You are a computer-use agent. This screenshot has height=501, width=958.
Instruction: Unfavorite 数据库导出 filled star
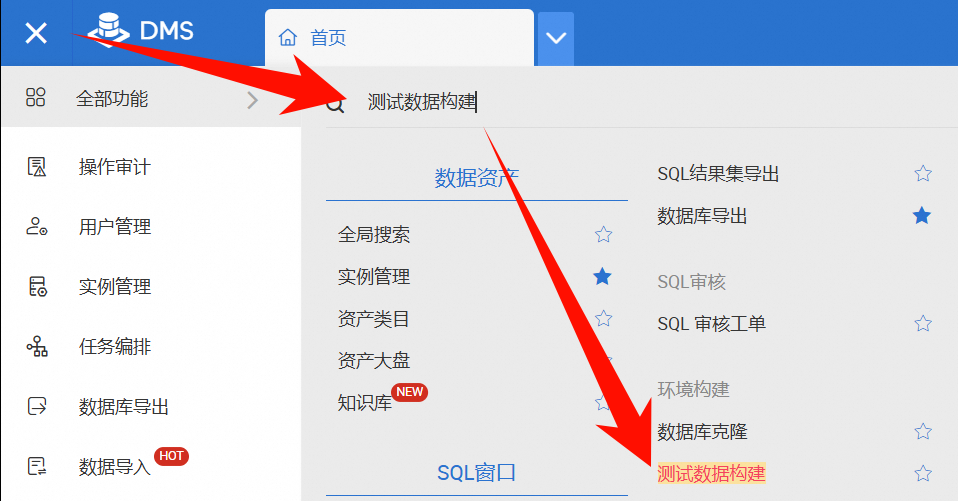tap(922, 215)
